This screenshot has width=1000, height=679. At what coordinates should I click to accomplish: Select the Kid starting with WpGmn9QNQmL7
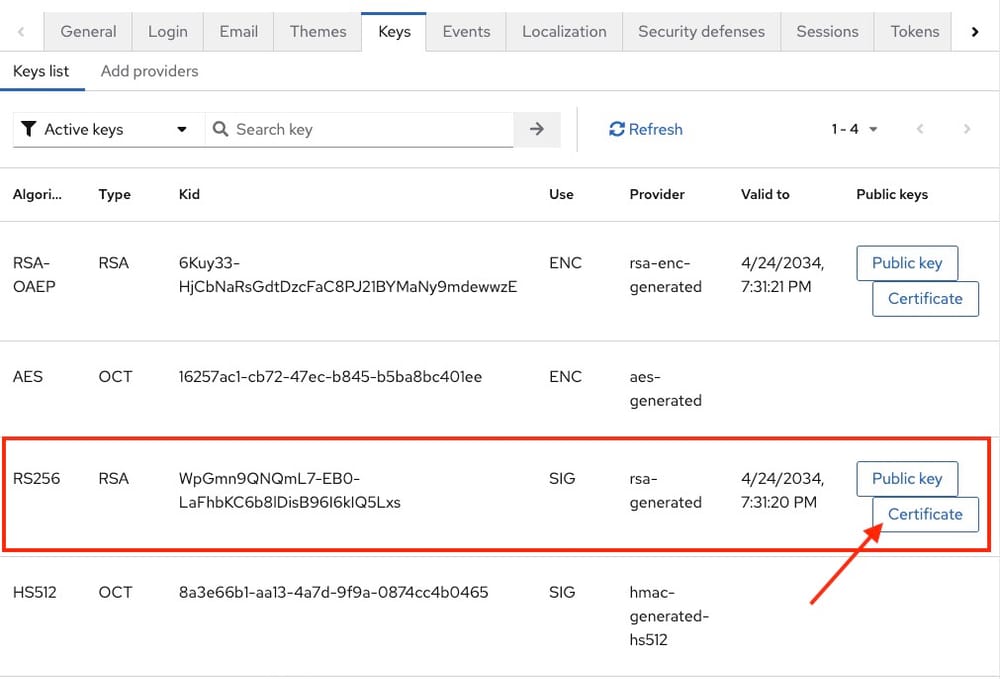[290, 490]
